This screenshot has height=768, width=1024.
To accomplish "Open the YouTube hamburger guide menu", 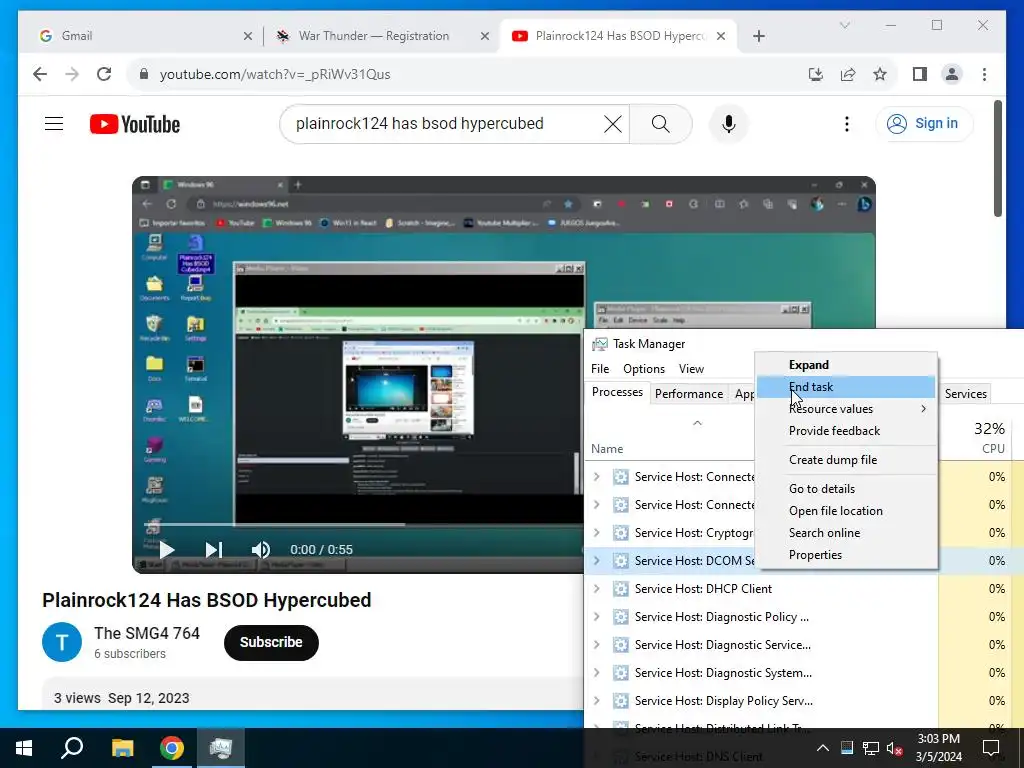I will pyautogui.click(x=54, y=123).
